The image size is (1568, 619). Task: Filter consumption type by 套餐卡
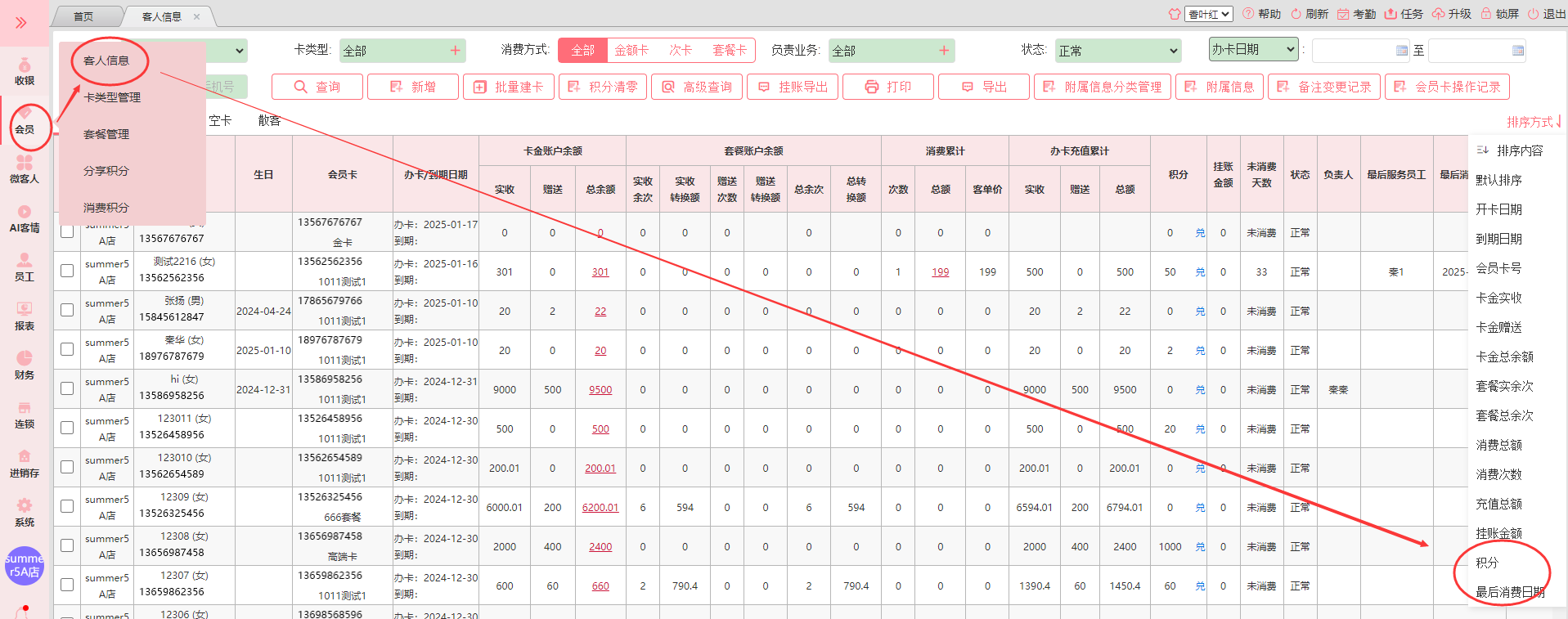[x=730, y=51]
